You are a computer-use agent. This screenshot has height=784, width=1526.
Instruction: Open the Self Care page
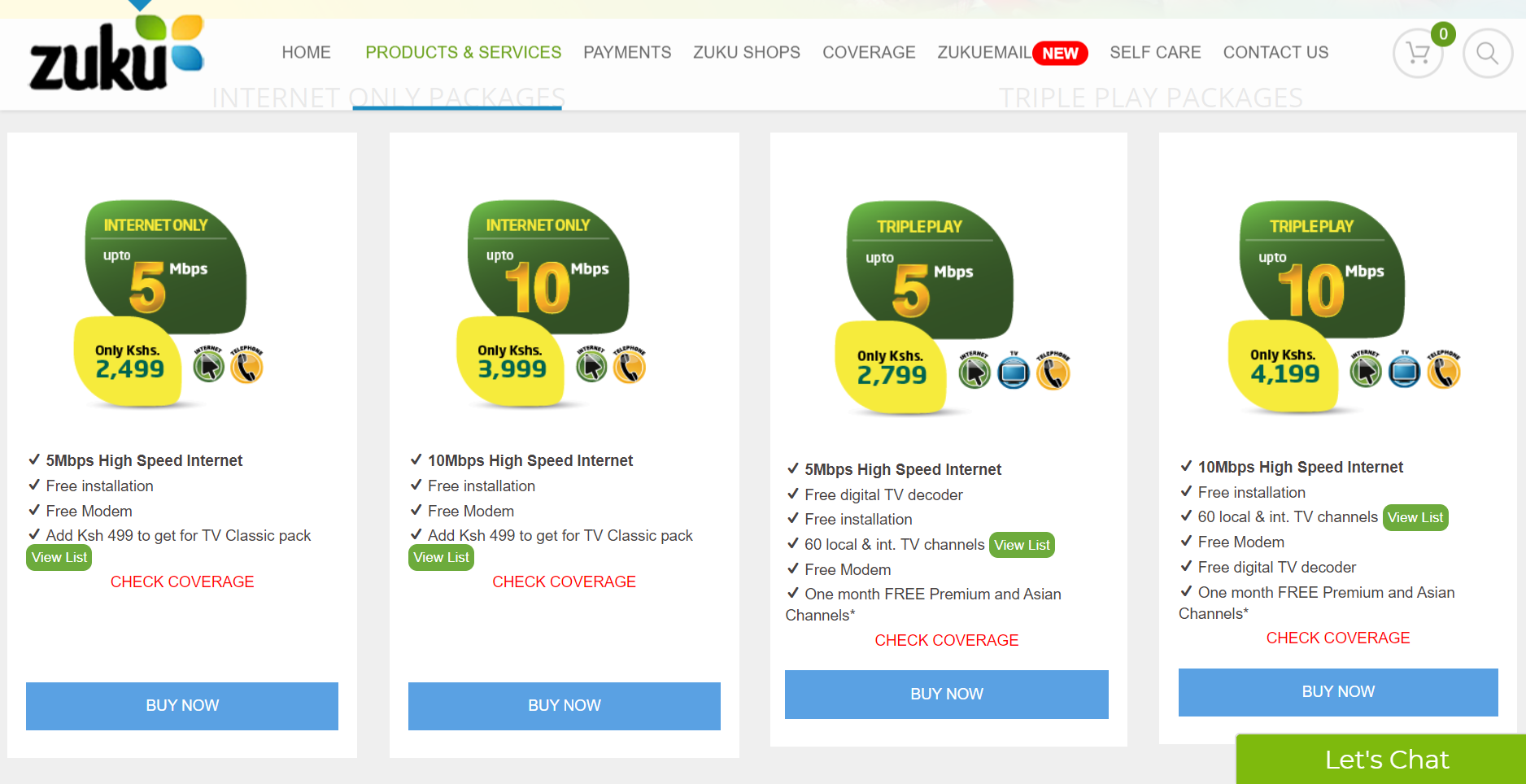pyautogui.click(x=1155, y=53)
